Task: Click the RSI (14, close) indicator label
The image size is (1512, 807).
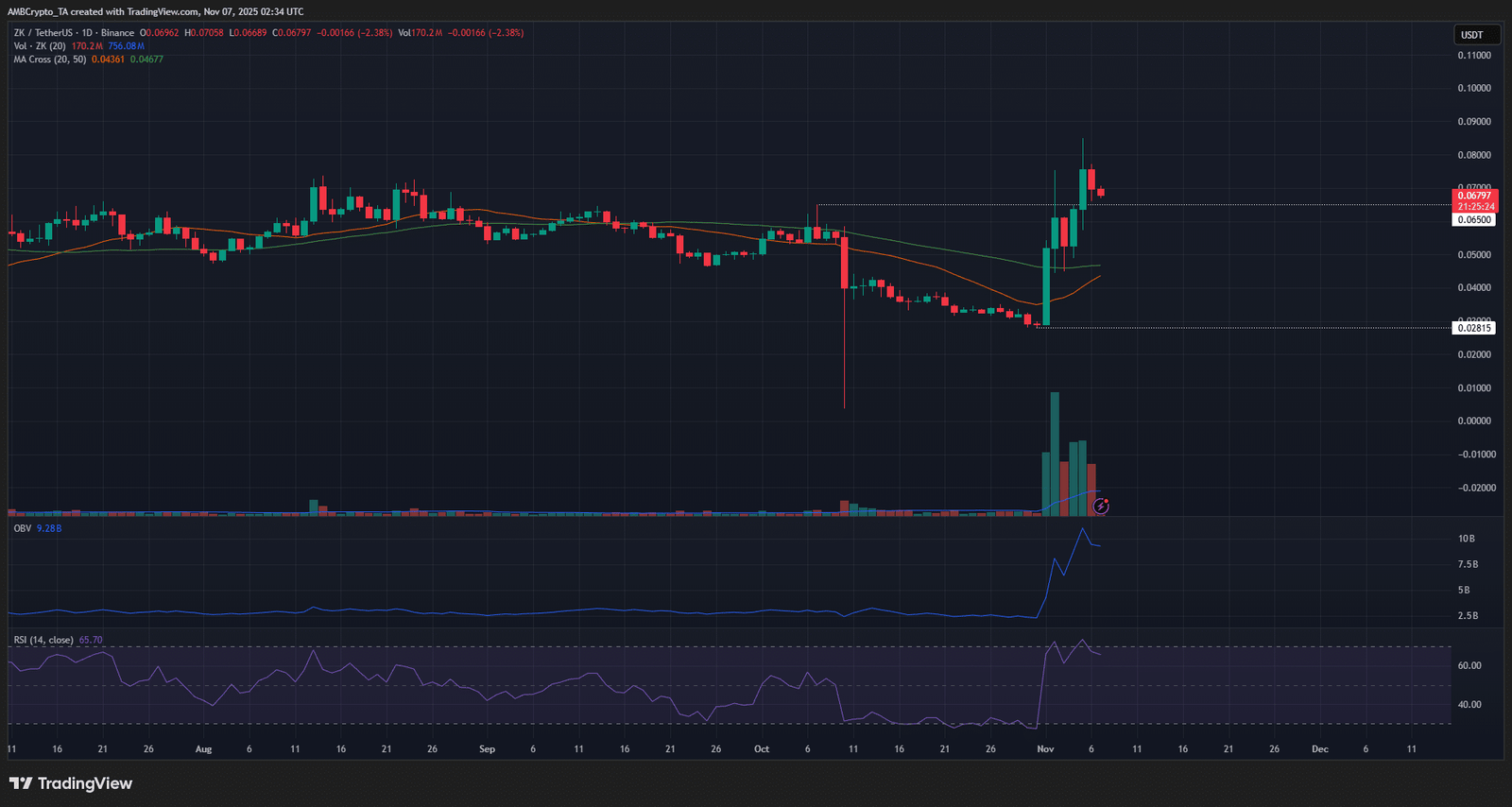Action: tap(43, 640)
